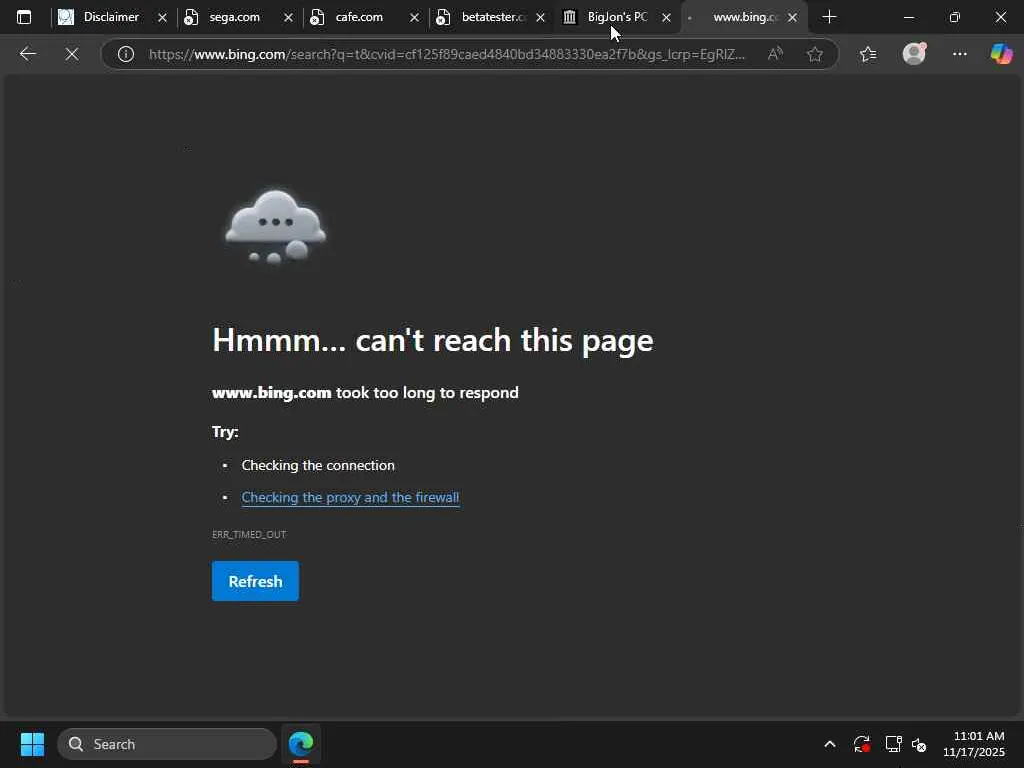
Task: Switch to the Disclaimer tab
Action: (112, 18)
